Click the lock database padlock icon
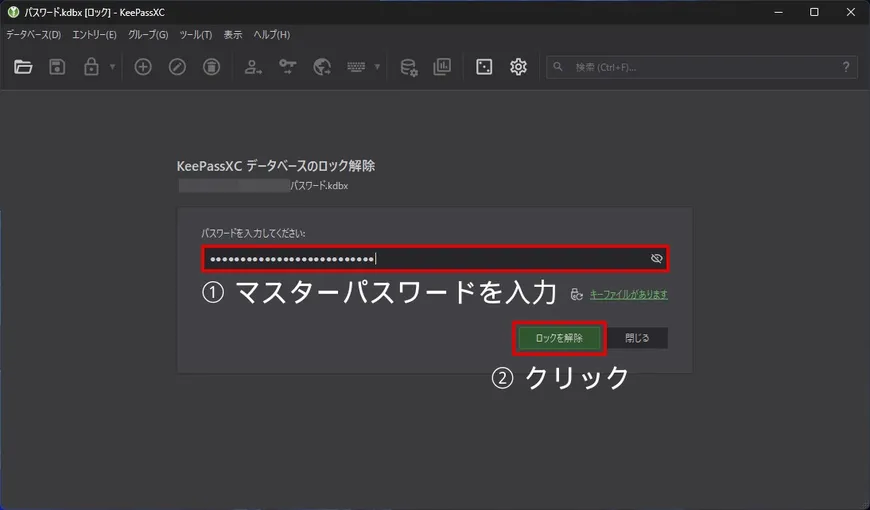 pyautogui.click(x=92, y=67)
